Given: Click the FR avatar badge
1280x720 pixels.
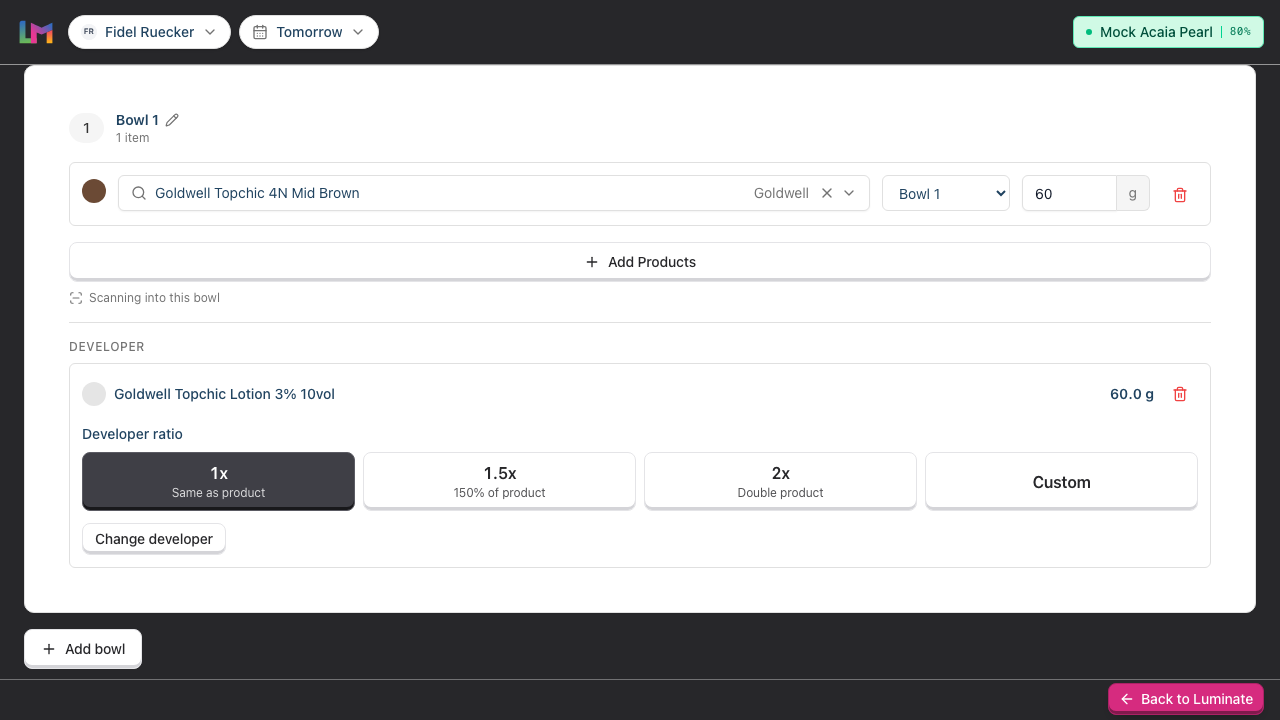Looking at the screenshot, I should (x=89, y=32).
